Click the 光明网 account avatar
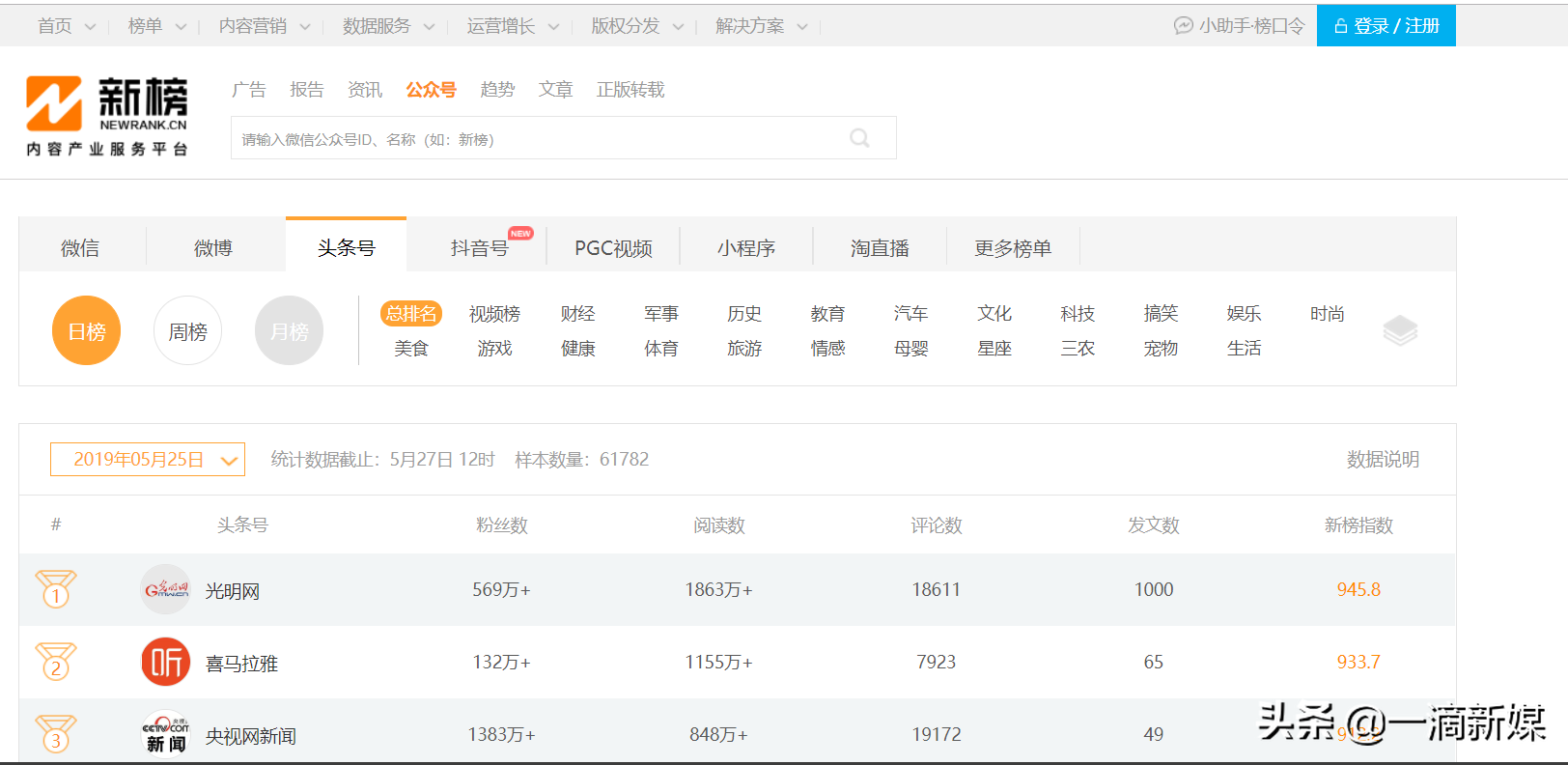 pyautogui.click(x=166, y=589)
